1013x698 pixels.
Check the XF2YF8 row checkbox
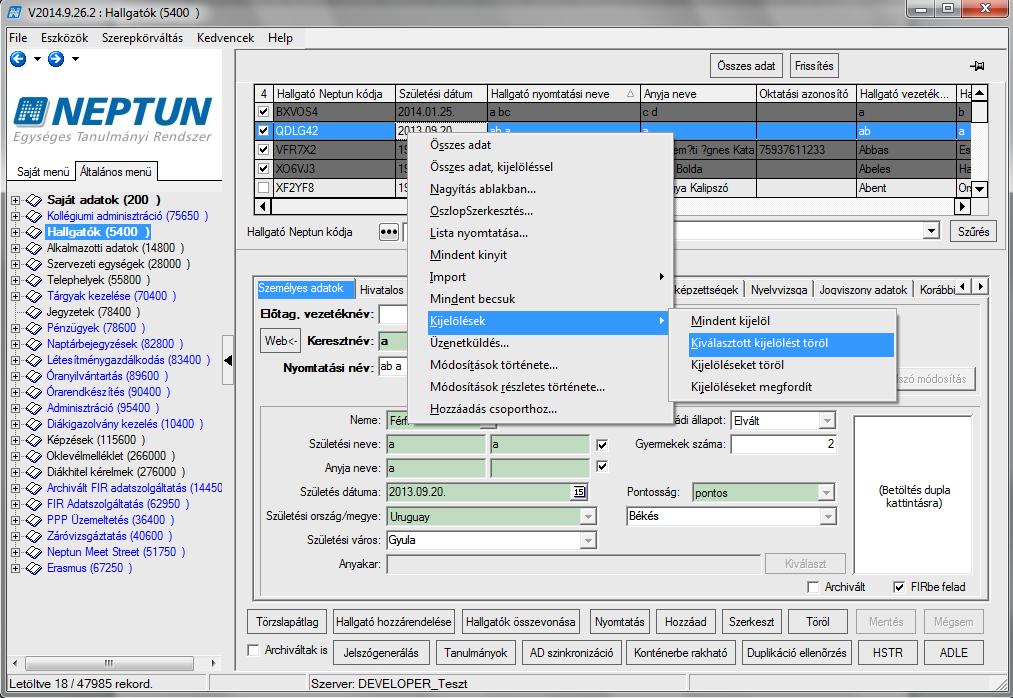(263, 188)
